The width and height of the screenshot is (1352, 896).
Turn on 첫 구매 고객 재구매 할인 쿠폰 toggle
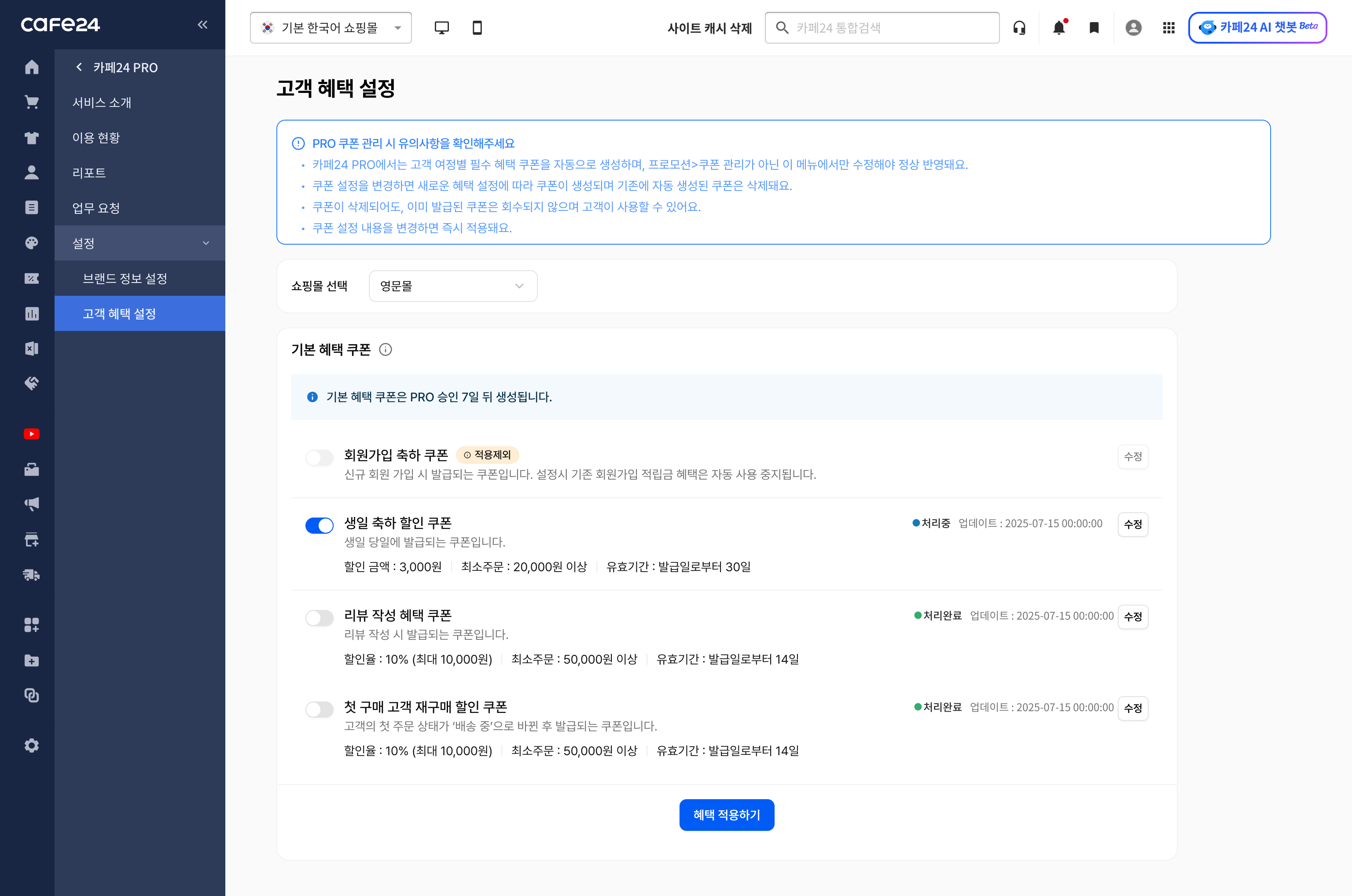(x=320, y=709)
